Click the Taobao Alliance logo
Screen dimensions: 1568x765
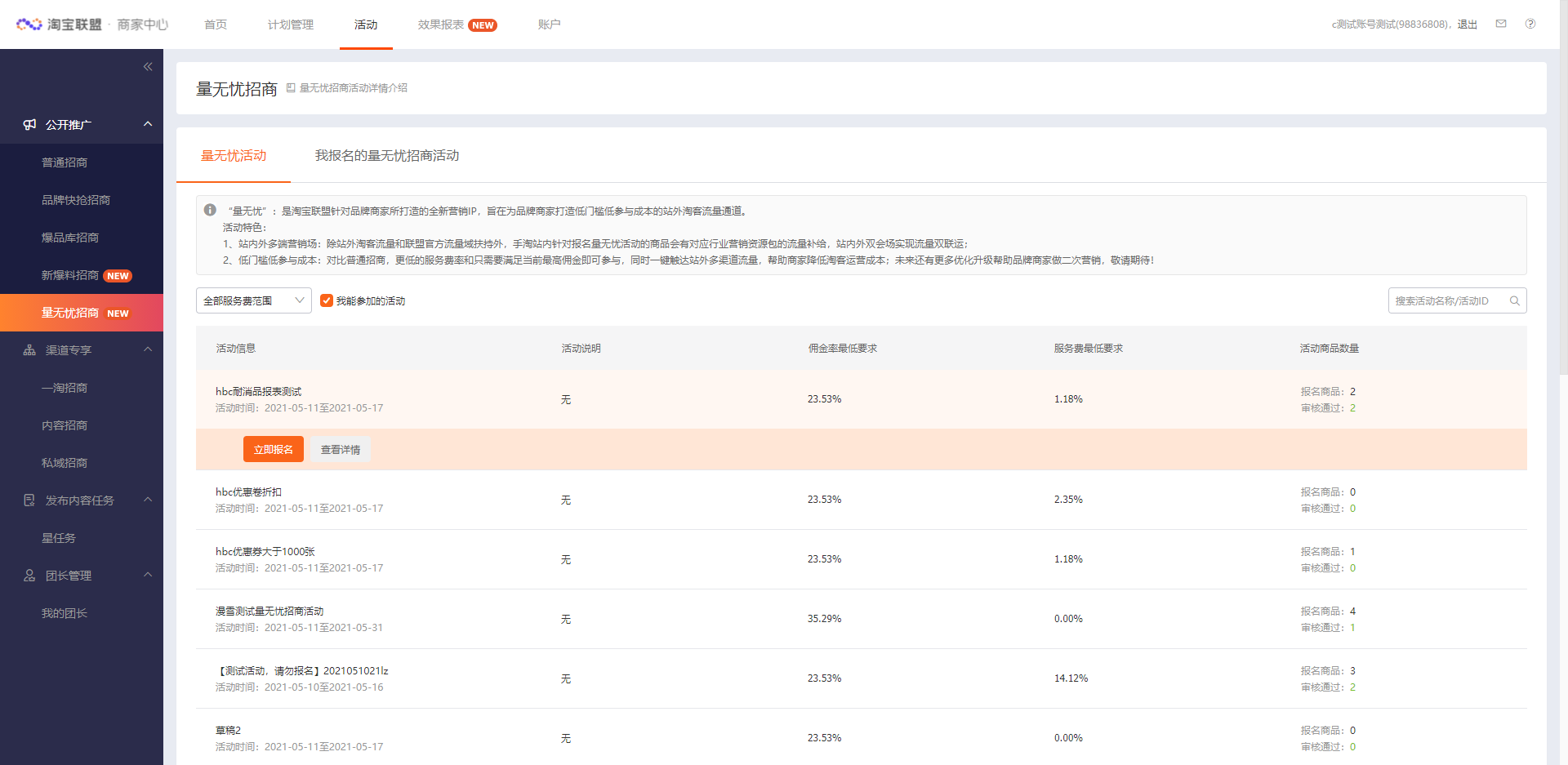91,24
